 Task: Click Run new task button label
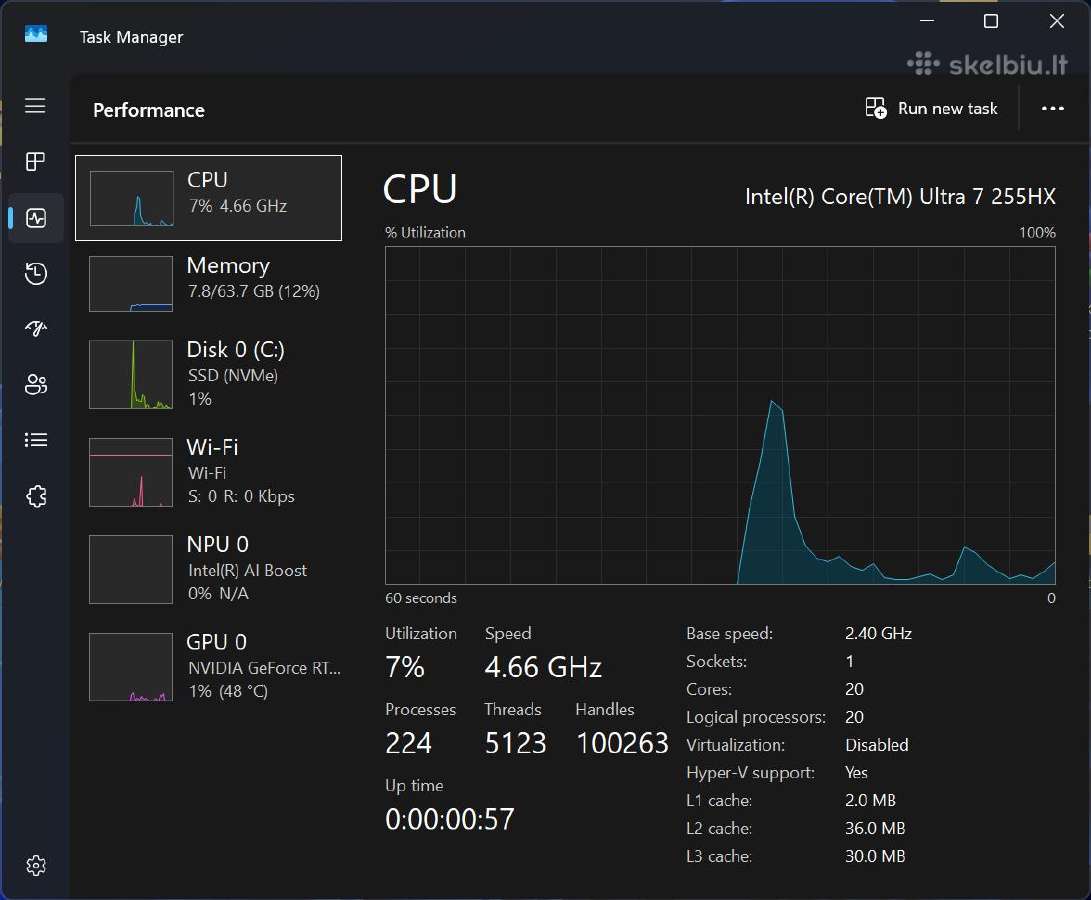coord(947,109)
